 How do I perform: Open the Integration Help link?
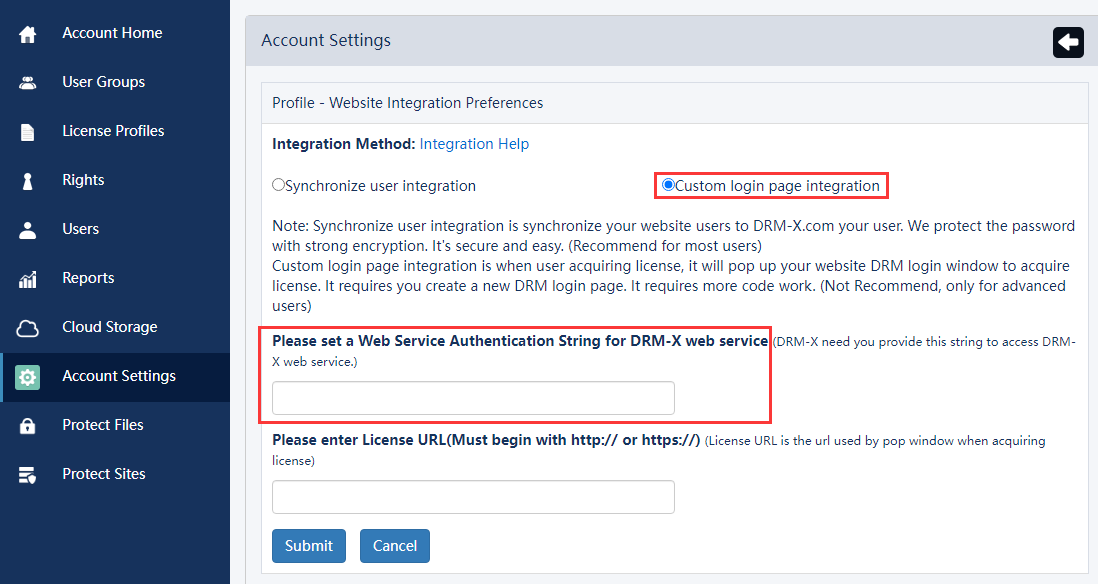click(474, 143)
